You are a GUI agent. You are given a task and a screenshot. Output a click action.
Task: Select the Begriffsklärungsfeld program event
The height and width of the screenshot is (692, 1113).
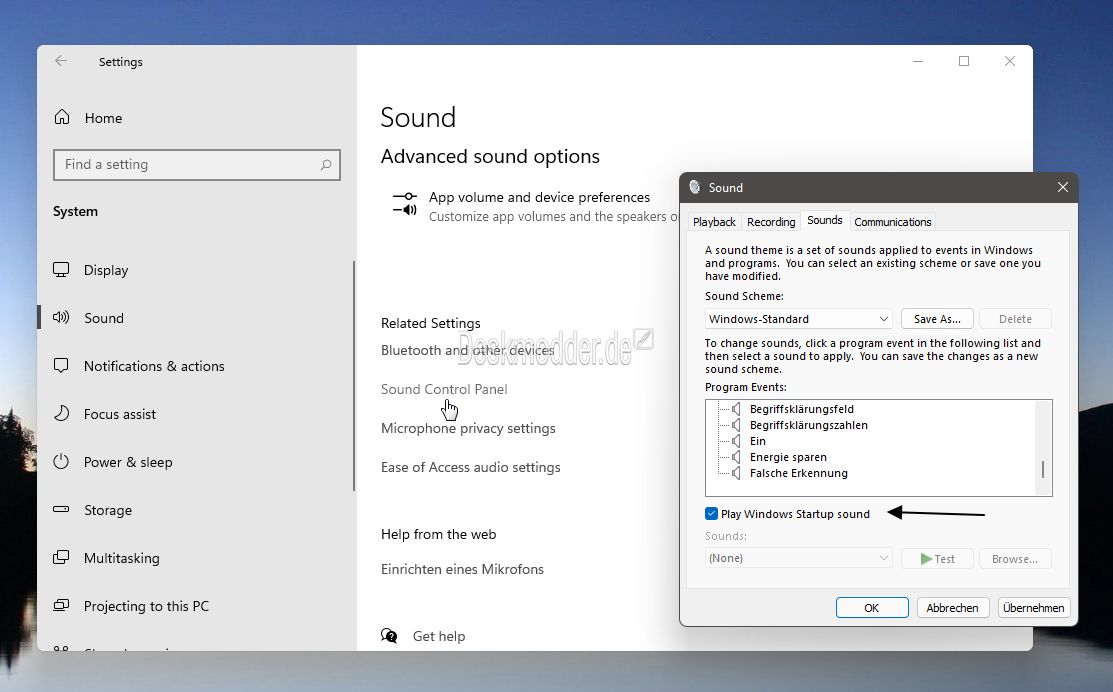point(801,409)
